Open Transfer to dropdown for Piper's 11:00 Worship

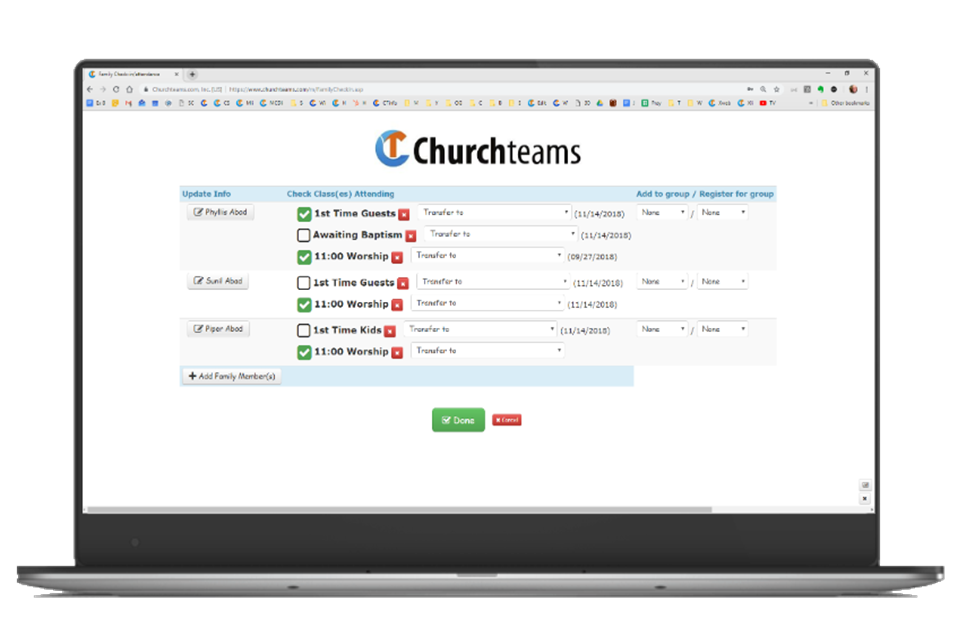coord(488,351)
